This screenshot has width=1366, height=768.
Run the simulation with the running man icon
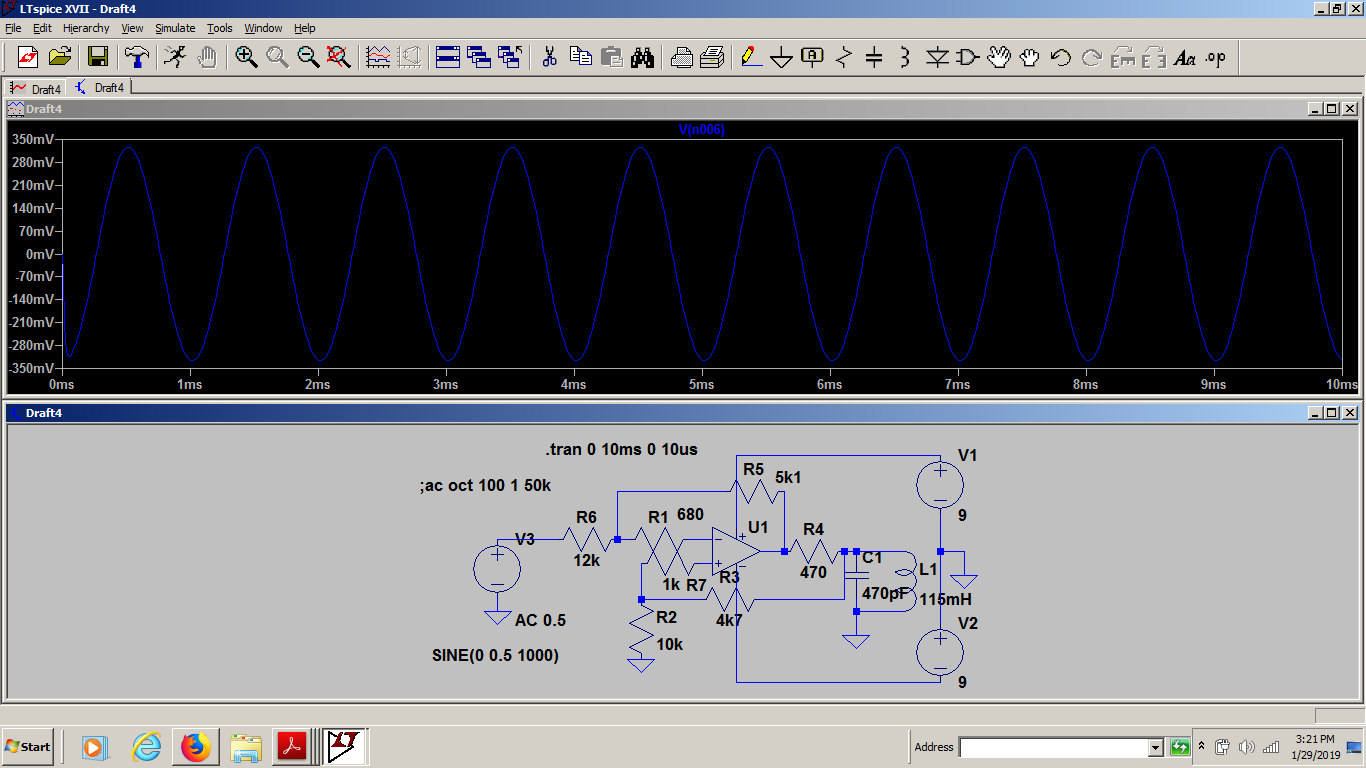click(176, 57)
